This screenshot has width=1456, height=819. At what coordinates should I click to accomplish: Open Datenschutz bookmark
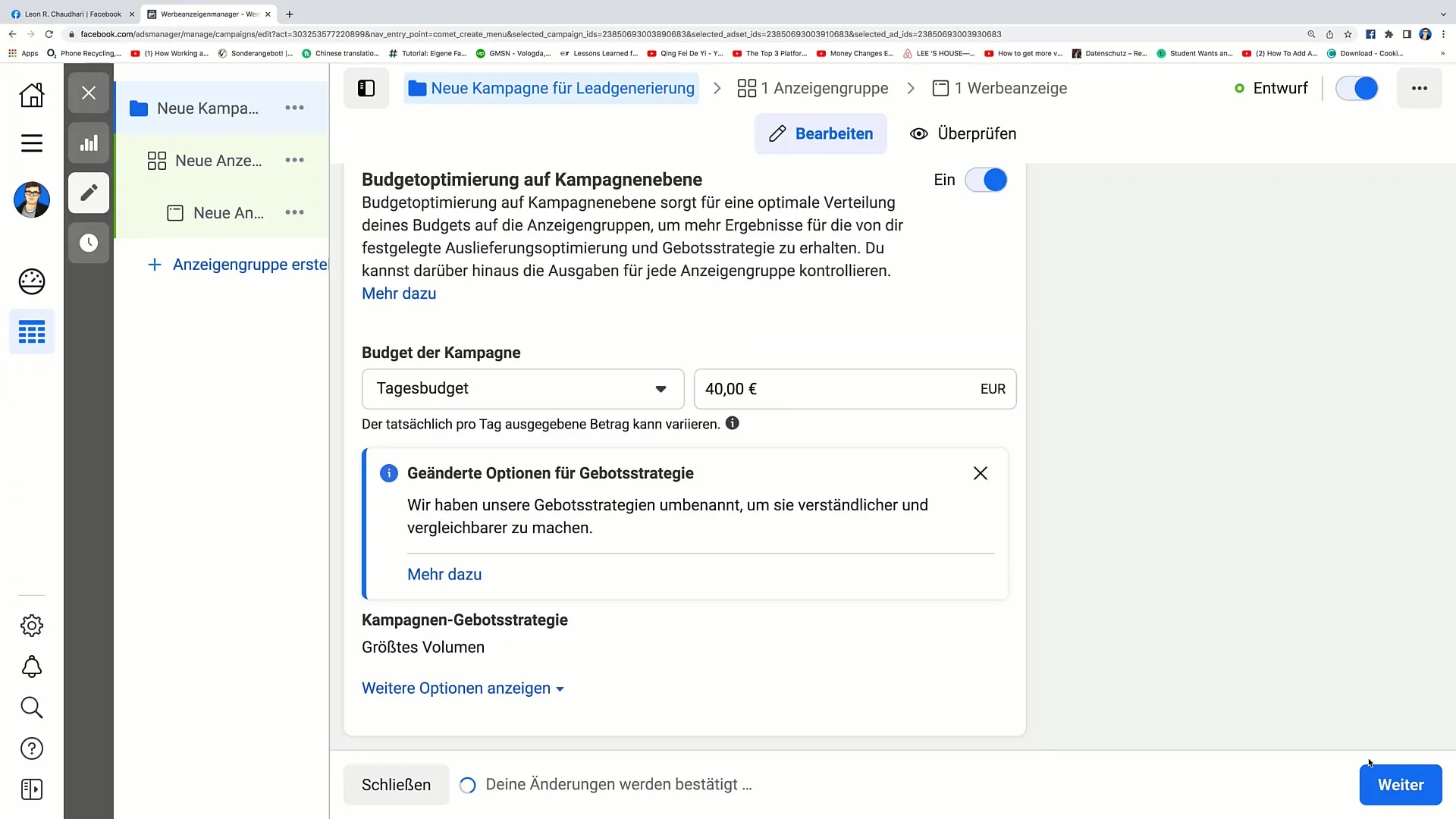(1109, 53)
